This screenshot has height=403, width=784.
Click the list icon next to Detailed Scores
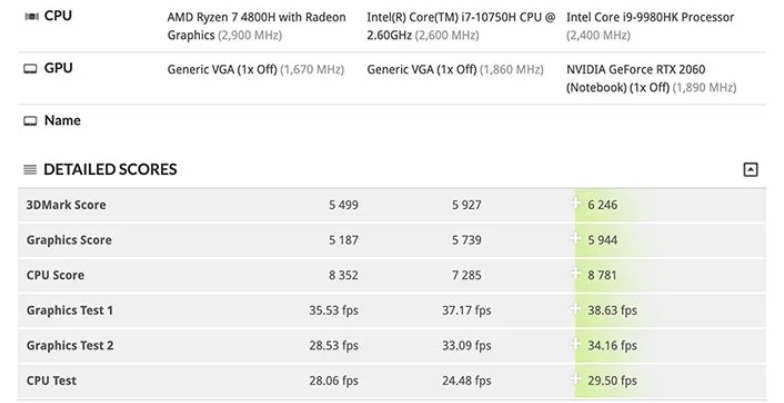pos(30,170)
